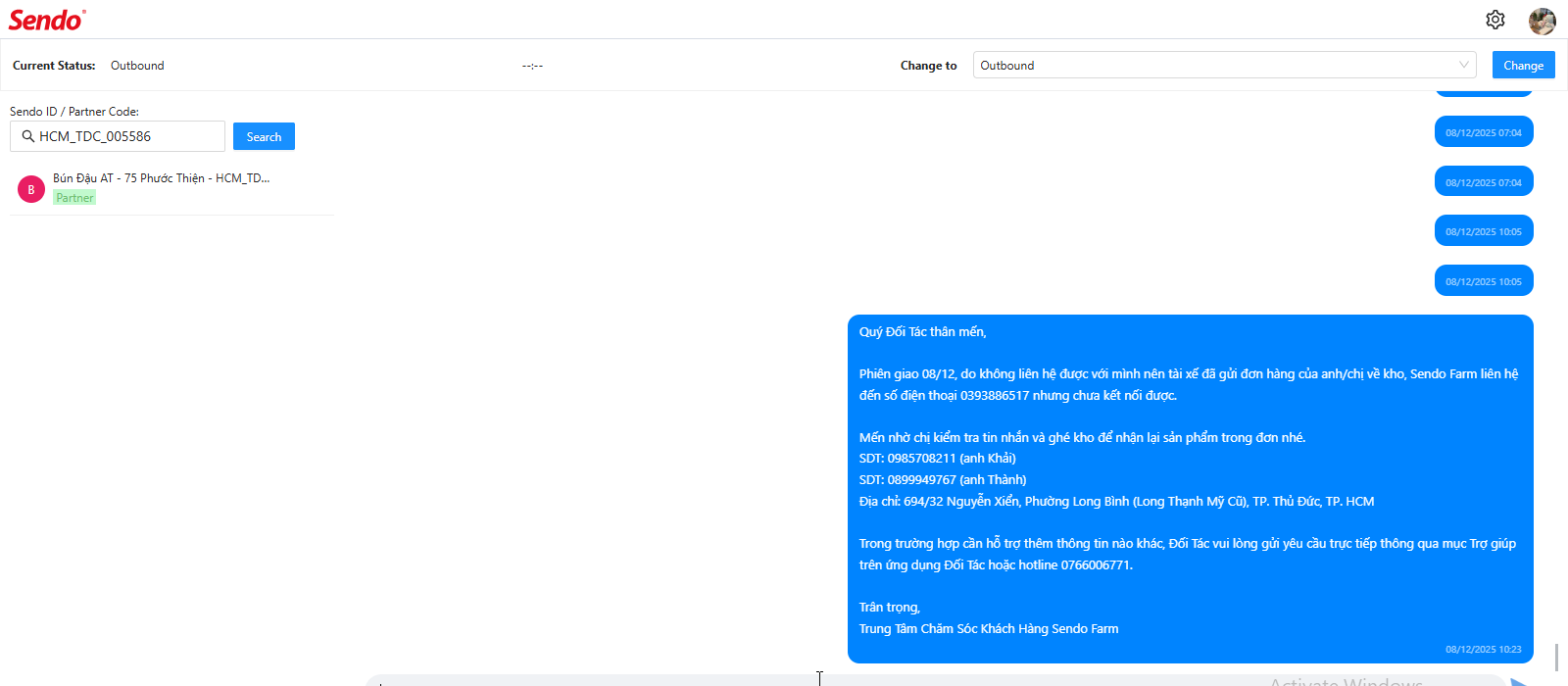This screenshot has height=686, width=1568.
Task: Click the Partner tag label
Action: [74, 198]
